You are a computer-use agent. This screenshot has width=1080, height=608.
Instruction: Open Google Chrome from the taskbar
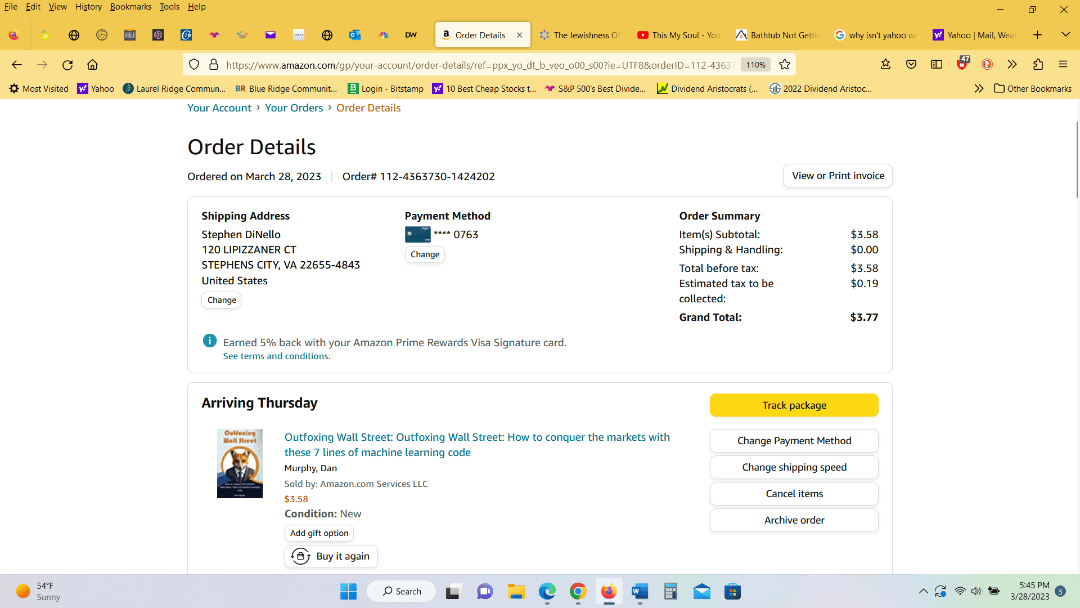click(578, 591)
